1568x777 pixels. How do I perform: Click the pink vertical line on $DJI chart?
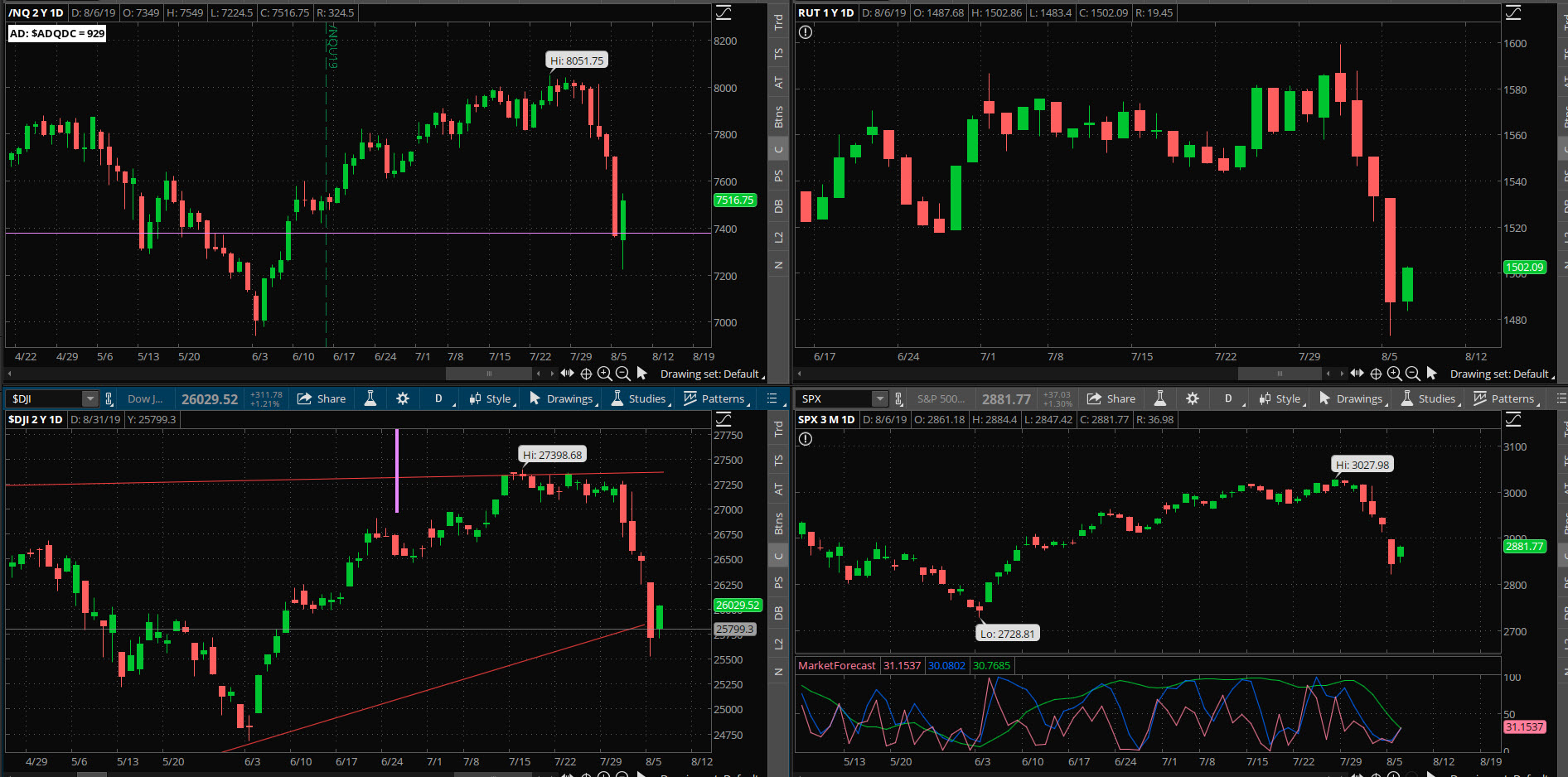397,471
